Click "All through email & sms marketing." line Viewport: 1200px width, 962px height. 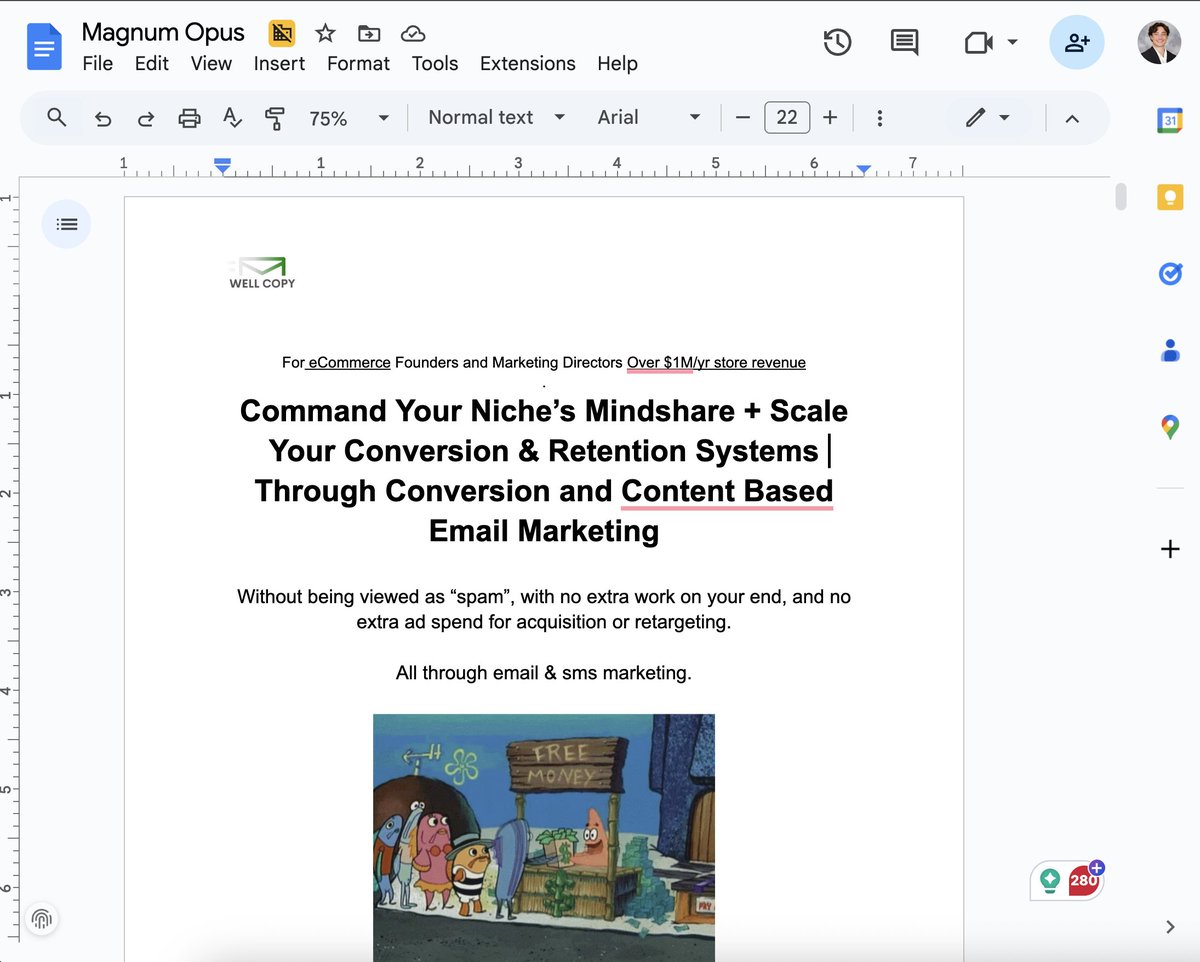point(544,673)
